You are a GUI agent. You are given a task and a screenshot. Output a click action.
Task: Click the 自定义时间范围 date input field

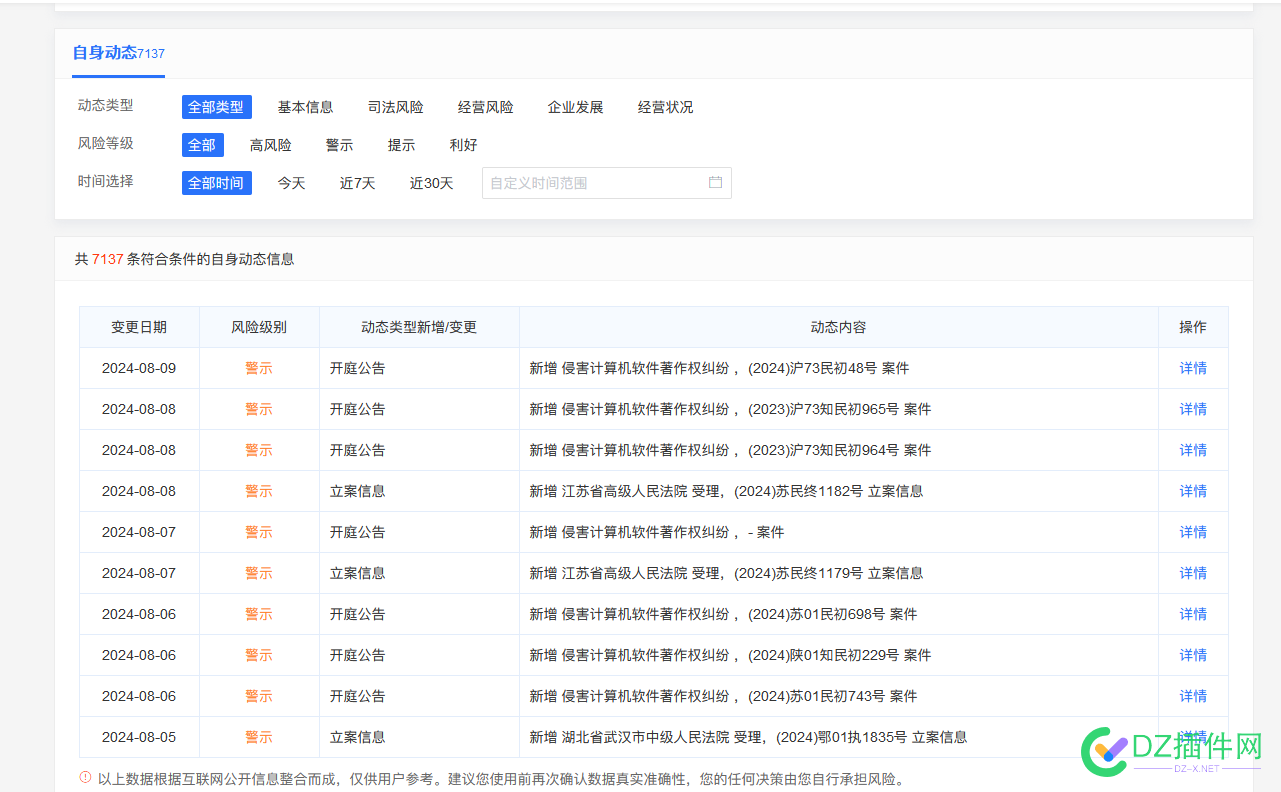tap(606, 183)
